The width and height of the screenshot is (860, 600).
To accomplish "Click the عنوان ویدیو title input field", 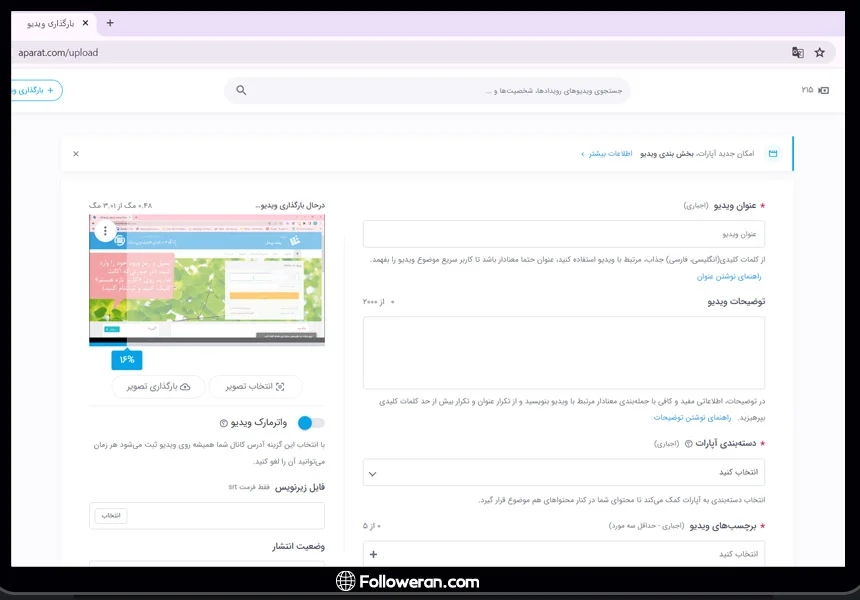I will [x=563, y=234].
